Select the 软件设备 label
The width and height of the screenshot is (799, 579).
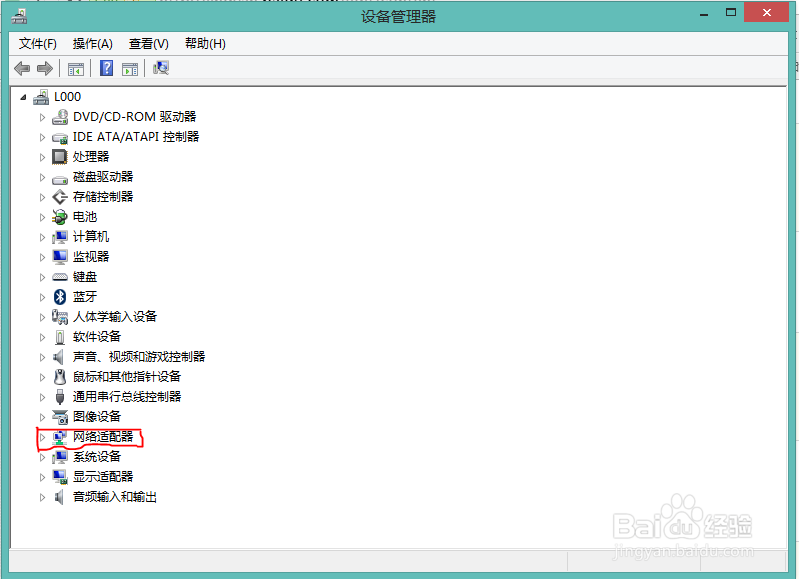(x=97, y=336)
